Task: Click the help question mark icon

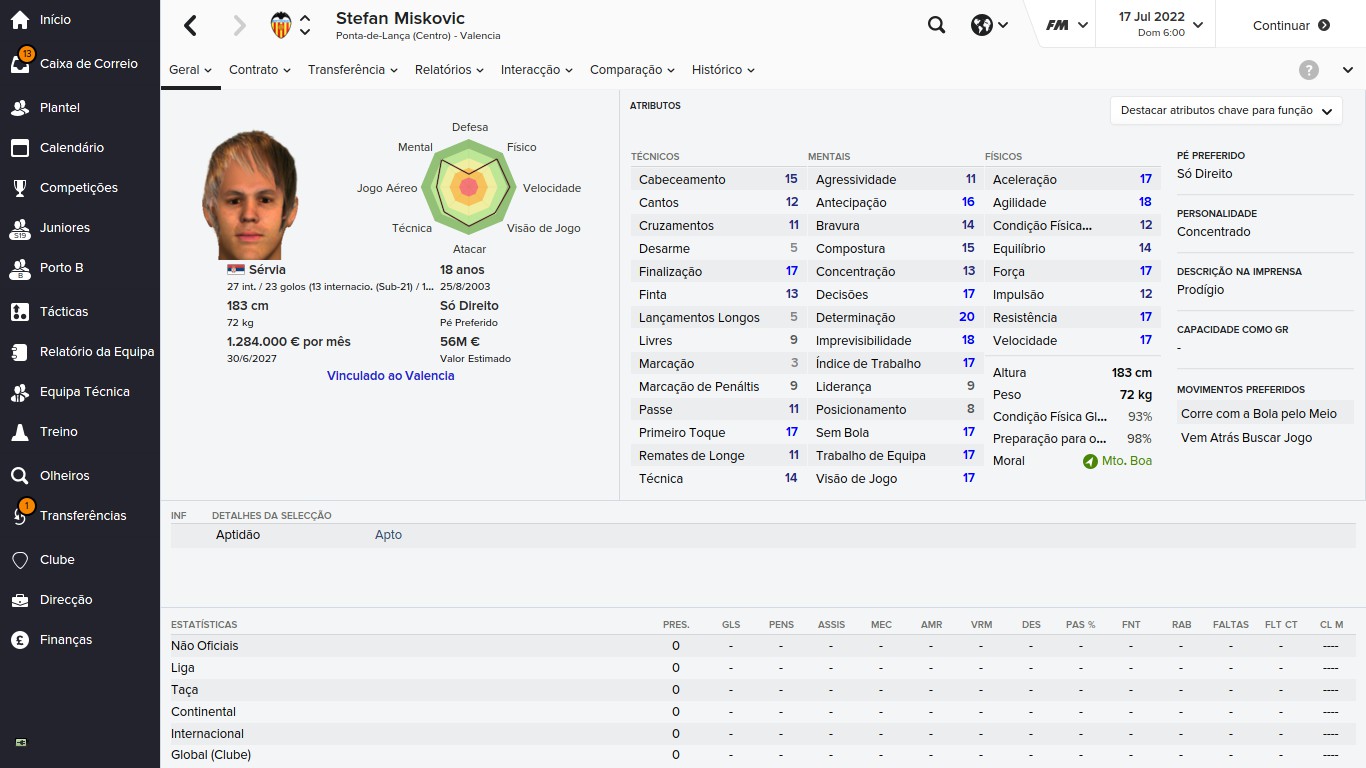Action: (x=1308, y=70)
